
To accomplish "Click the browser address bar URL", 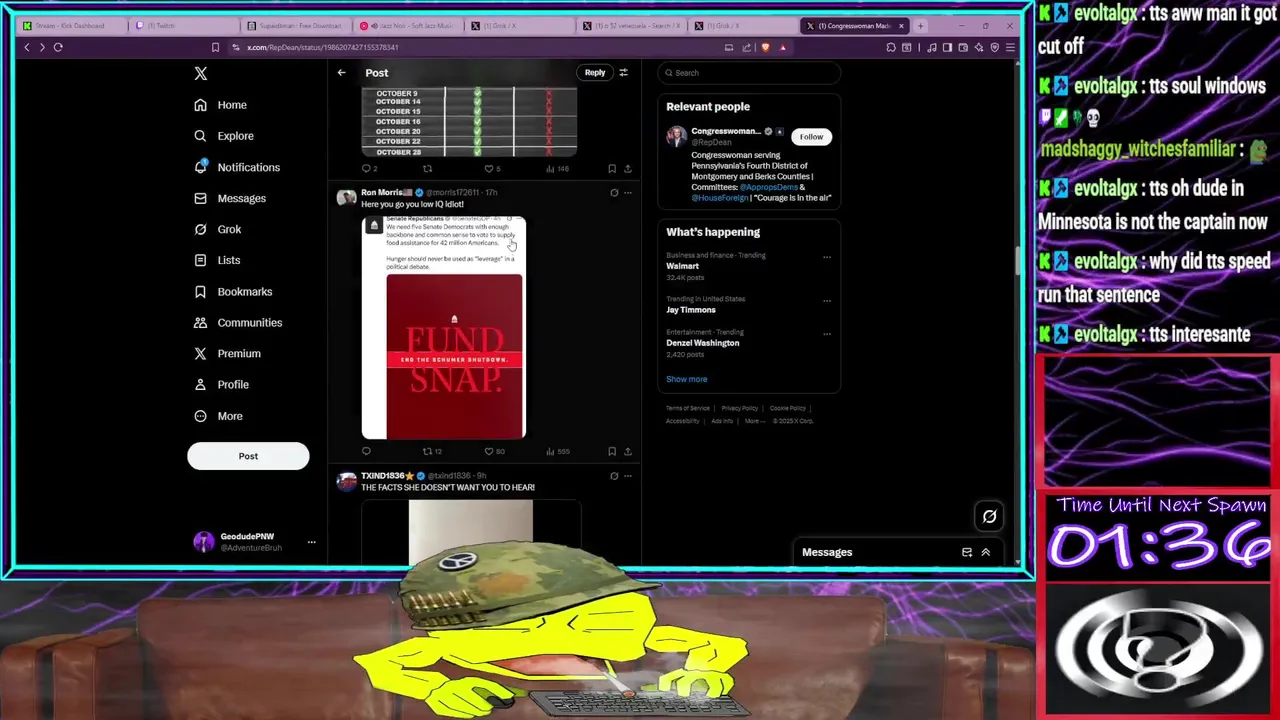I will coord(322,47).
